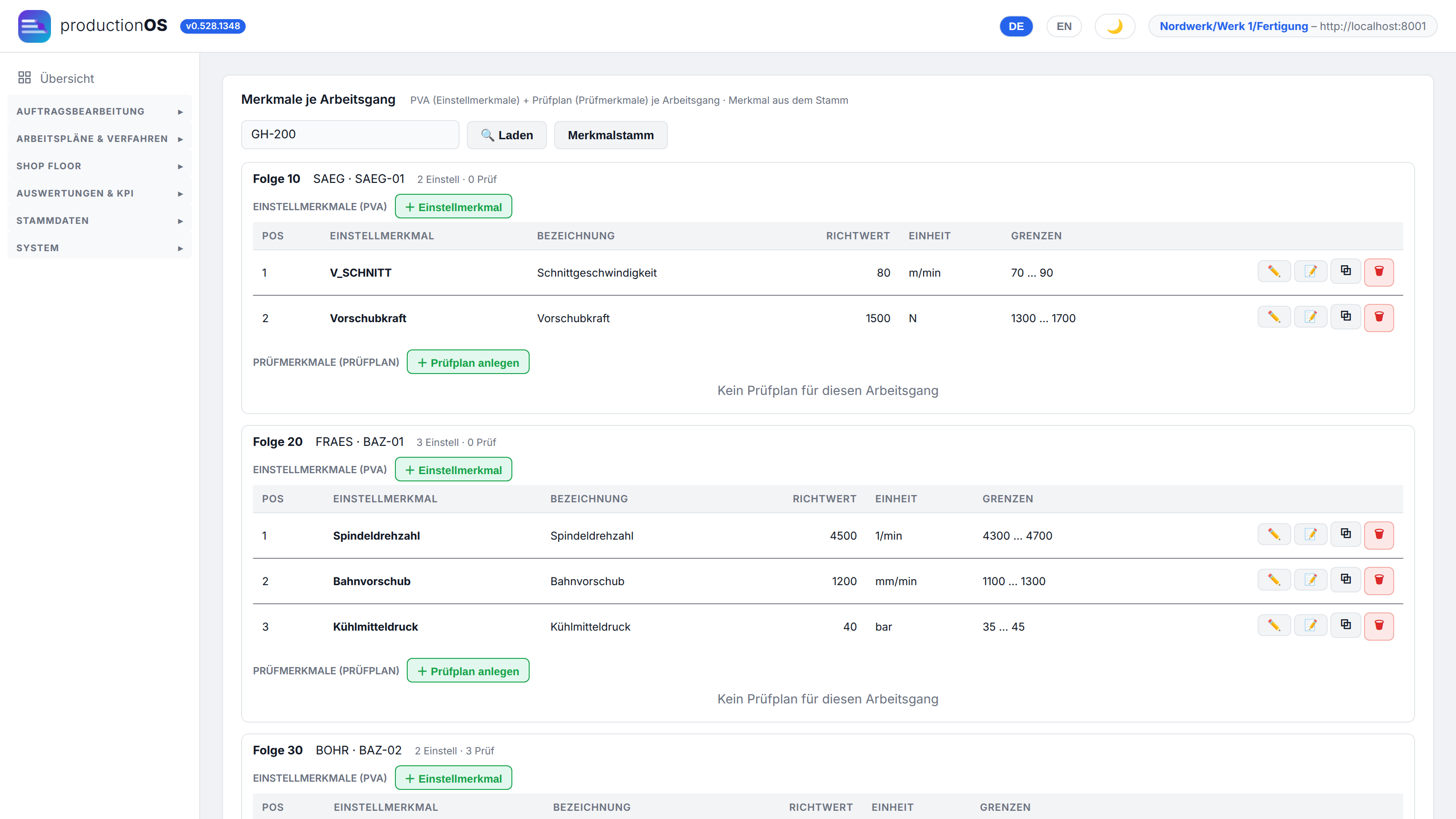The height and width of the screenshot is (819, 1456).
Task: Edit Spindeldrehzahl with the pencil icon
Action: pos(1274,535)
